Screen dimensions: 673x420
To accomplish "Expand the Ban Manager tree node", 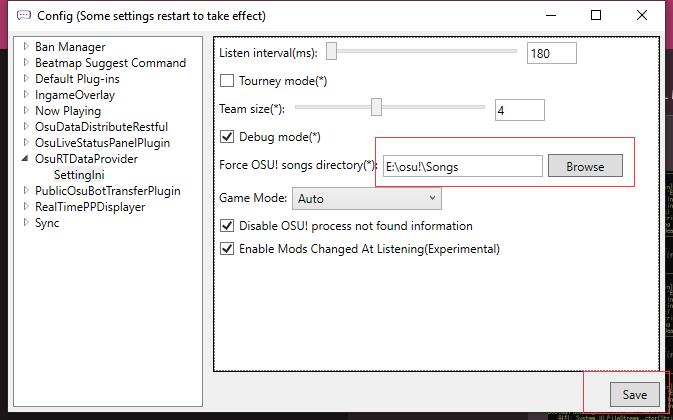I will [x=26, y=46].
